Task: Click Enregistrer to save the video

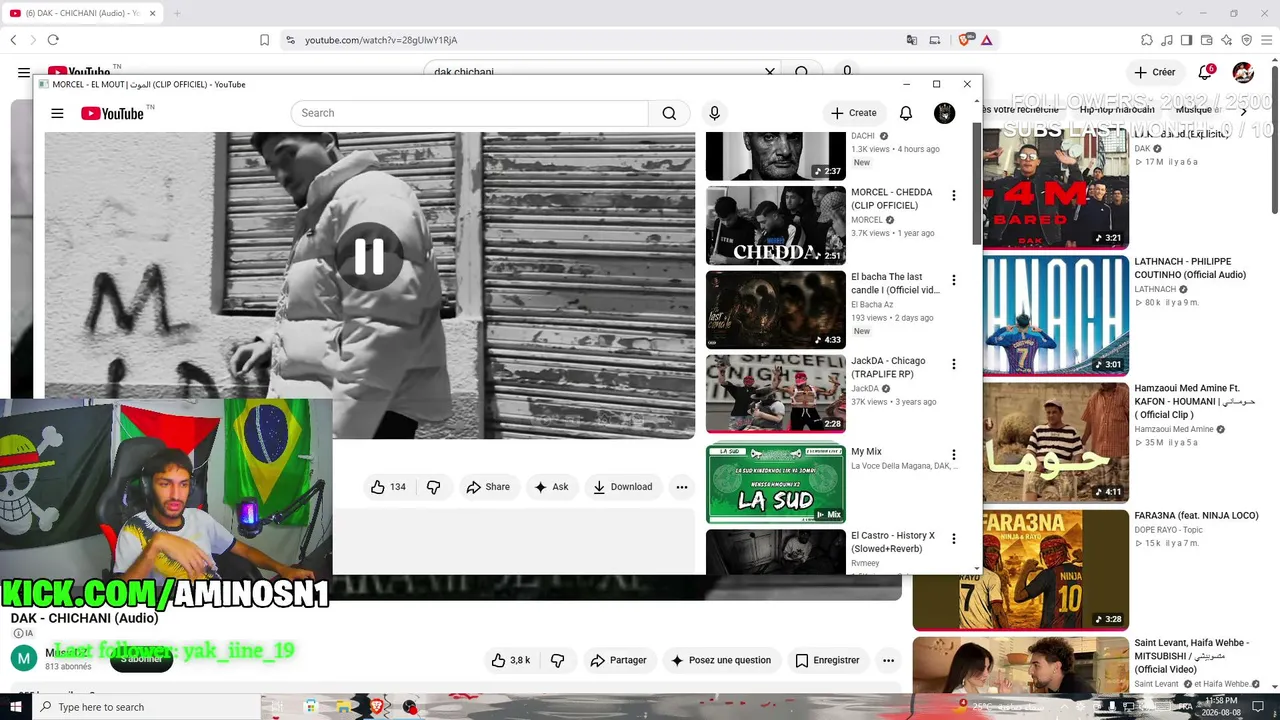Action: (x=827, y=660)
